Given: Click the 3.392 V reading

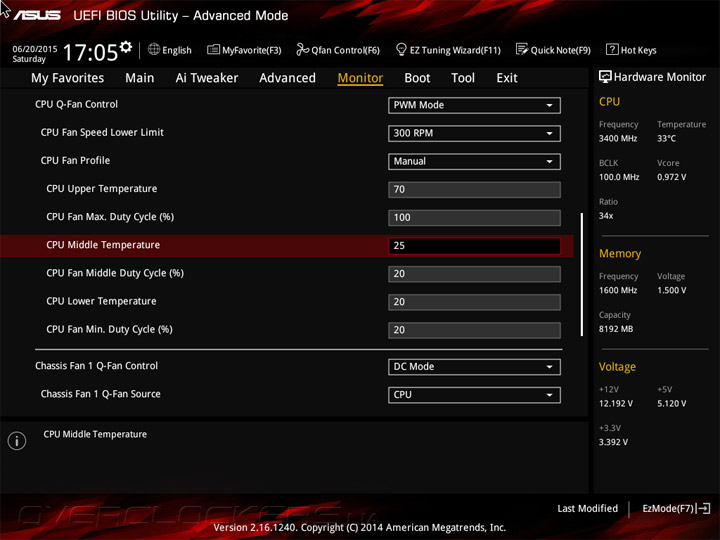Looking at the screenshot, I should click(613, 442).
